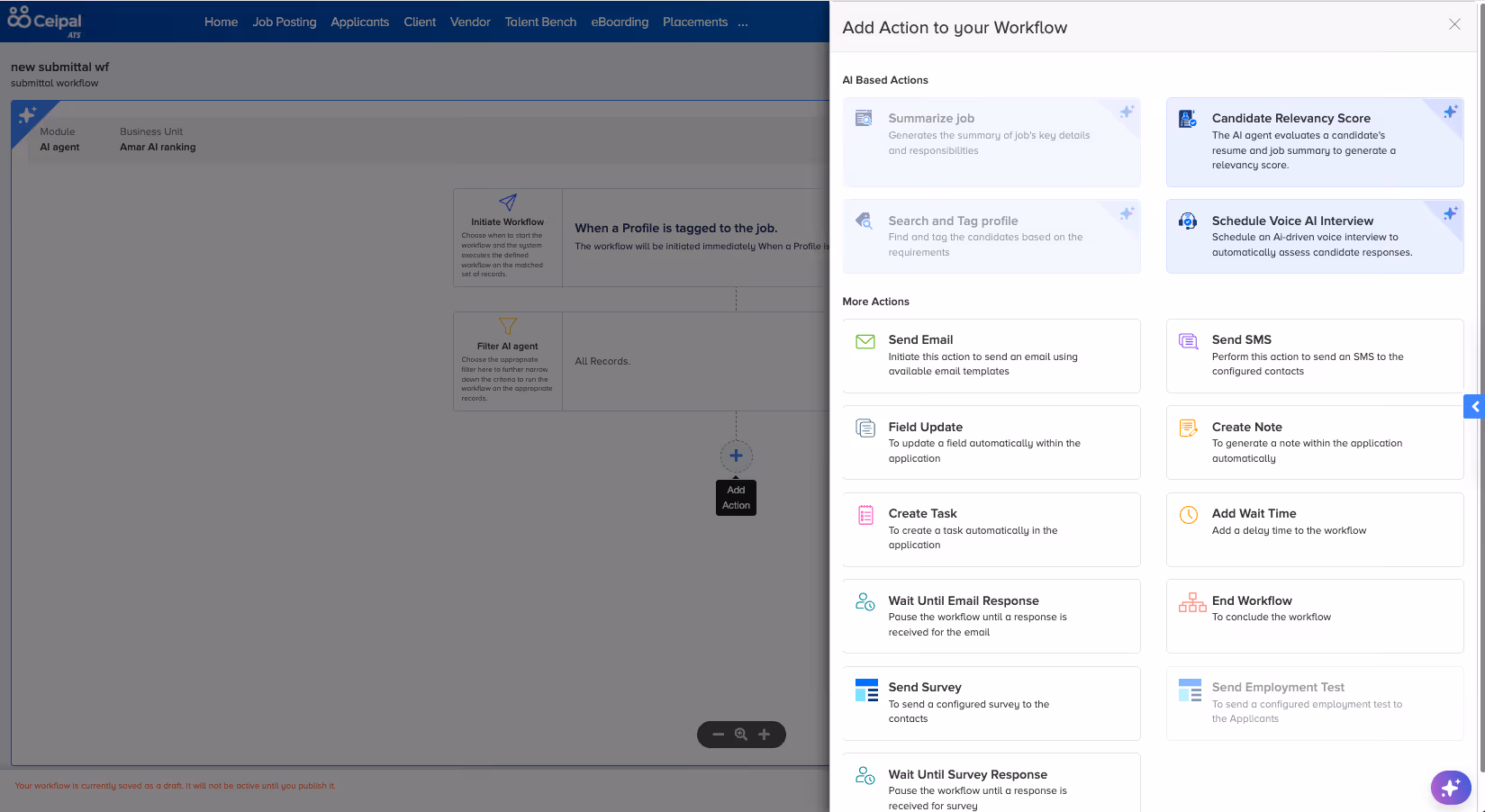Click the End Workflow hierarchy icon
Image resolution: width=1485 pixels, height=812 pixels.
pos(1192,602)
